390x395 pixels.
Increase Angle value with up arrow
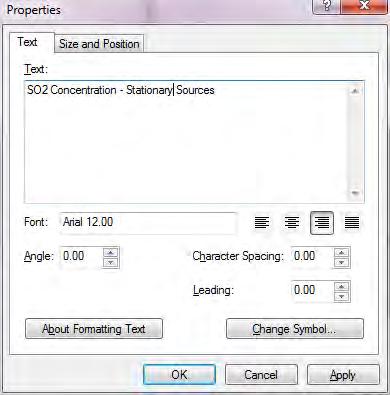tap(111, 253)
